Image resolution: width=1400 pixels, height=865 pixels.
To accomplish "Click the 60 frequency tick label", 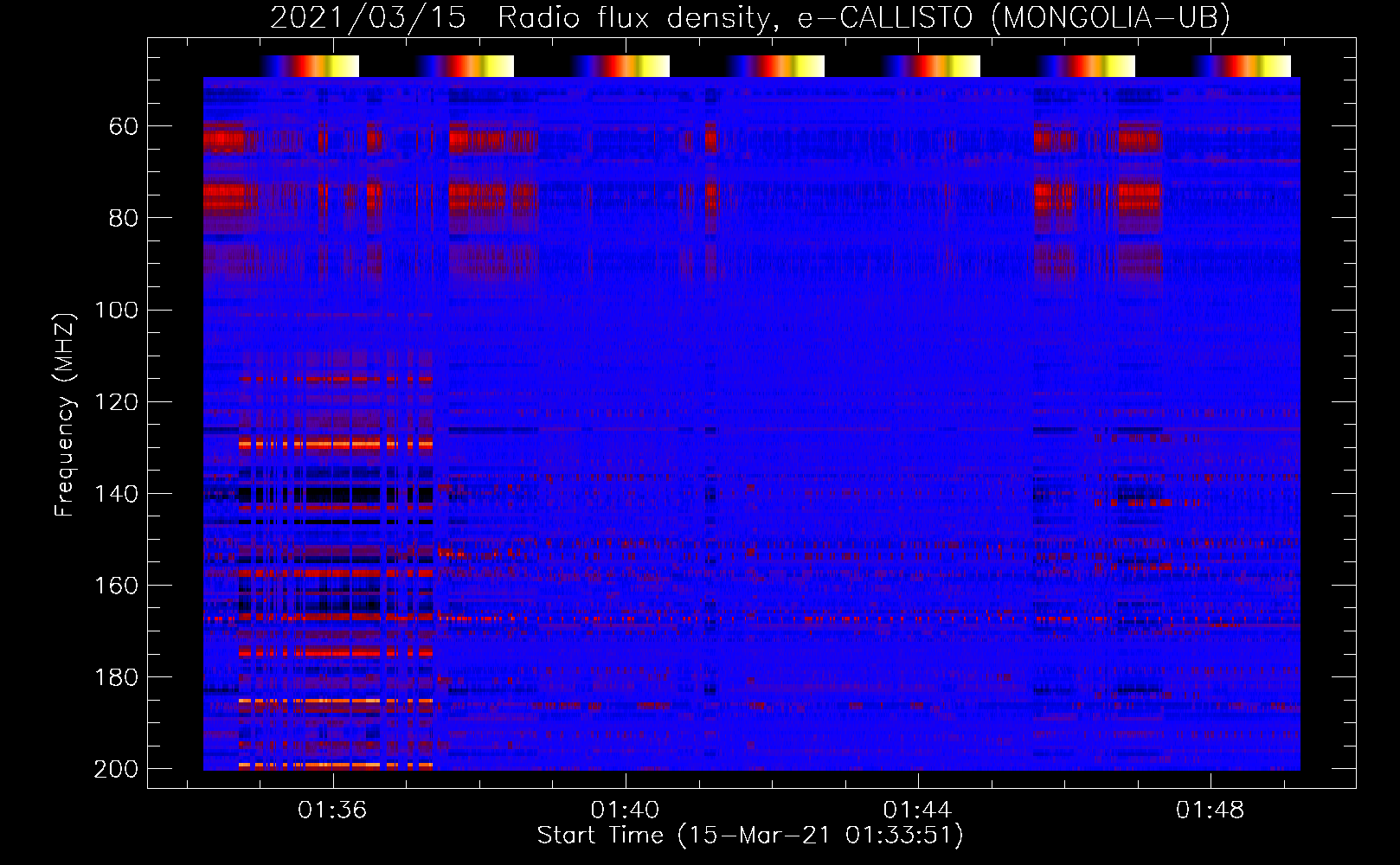I will click(x=123, y=127).
